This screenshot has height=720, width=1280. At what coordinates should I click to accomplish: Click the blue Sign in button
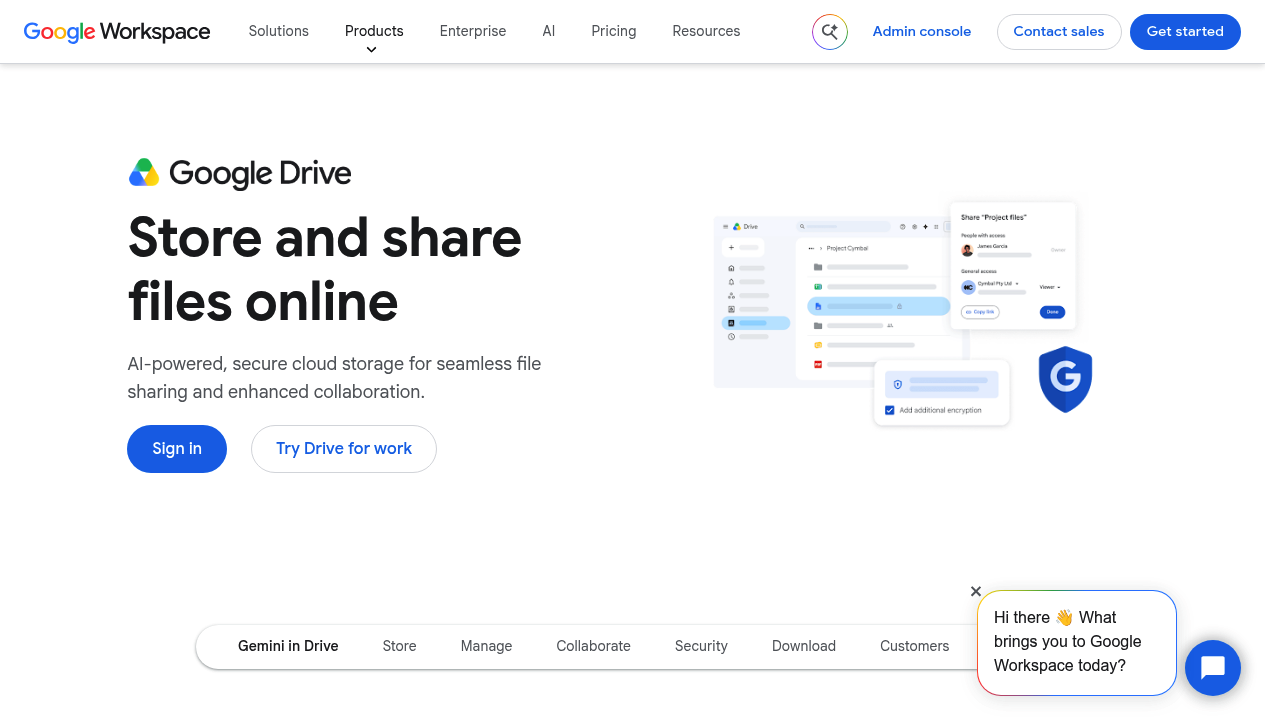[177, 449]
